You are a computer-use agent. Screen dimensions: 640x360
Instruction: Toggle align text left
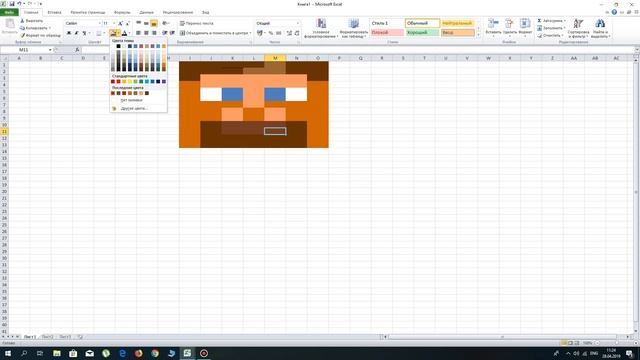tap(138, 33)
